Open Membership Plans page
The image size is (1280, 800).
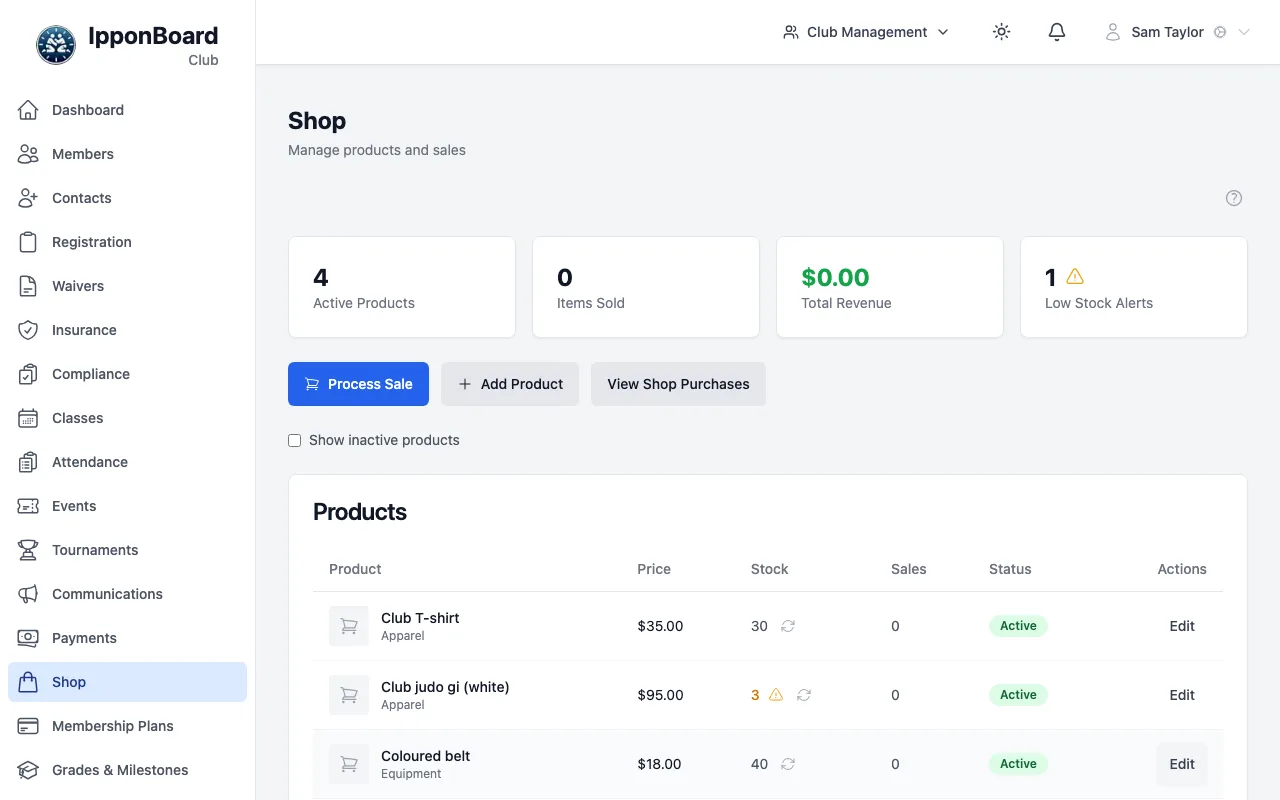pos(127,726)
